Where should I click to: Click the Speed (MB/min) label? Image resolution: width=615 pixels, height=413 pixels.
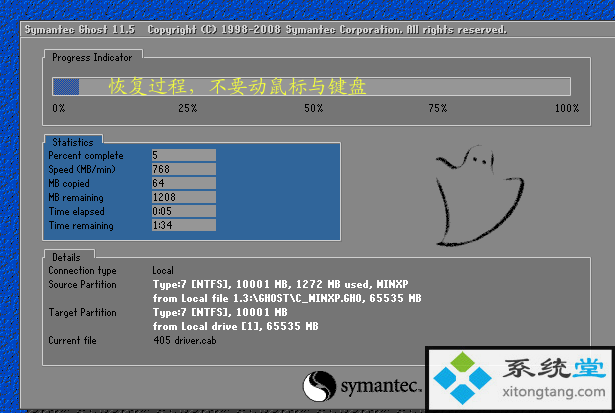[x=82, y=169]
